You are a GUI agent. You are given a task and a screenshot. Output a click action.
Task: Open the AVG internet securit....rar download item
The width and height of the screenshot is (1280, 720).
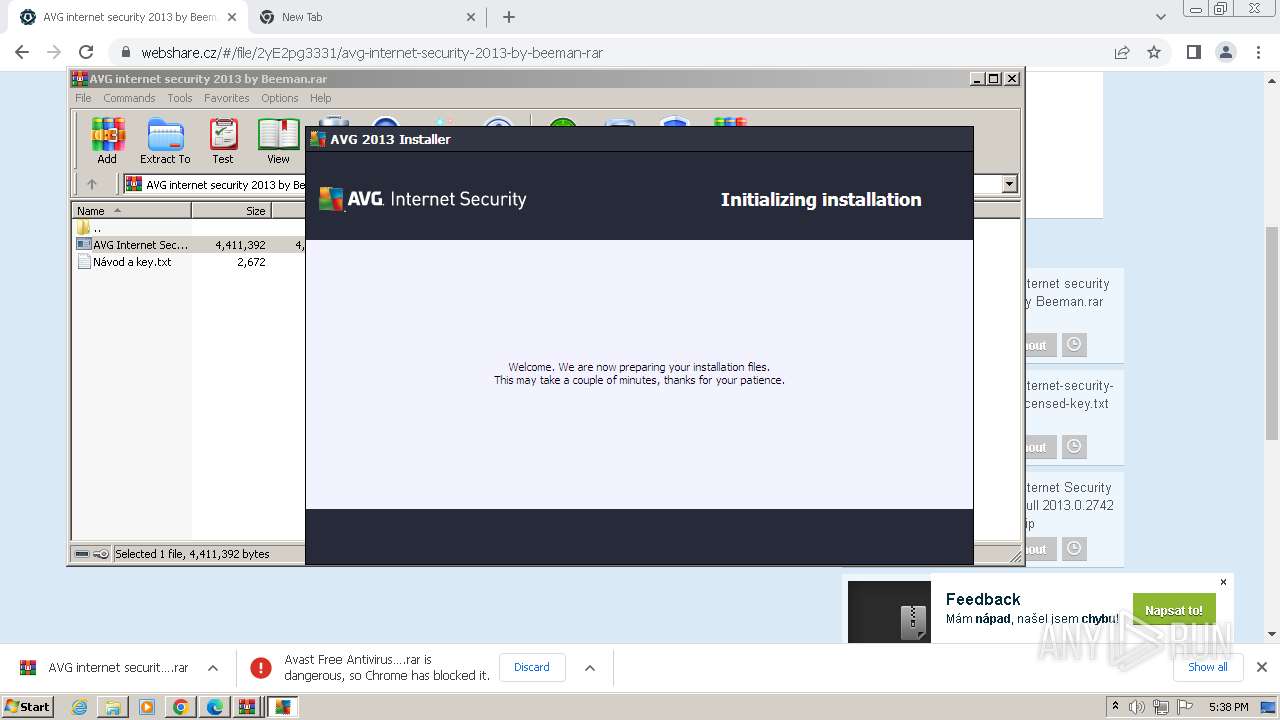104,667
